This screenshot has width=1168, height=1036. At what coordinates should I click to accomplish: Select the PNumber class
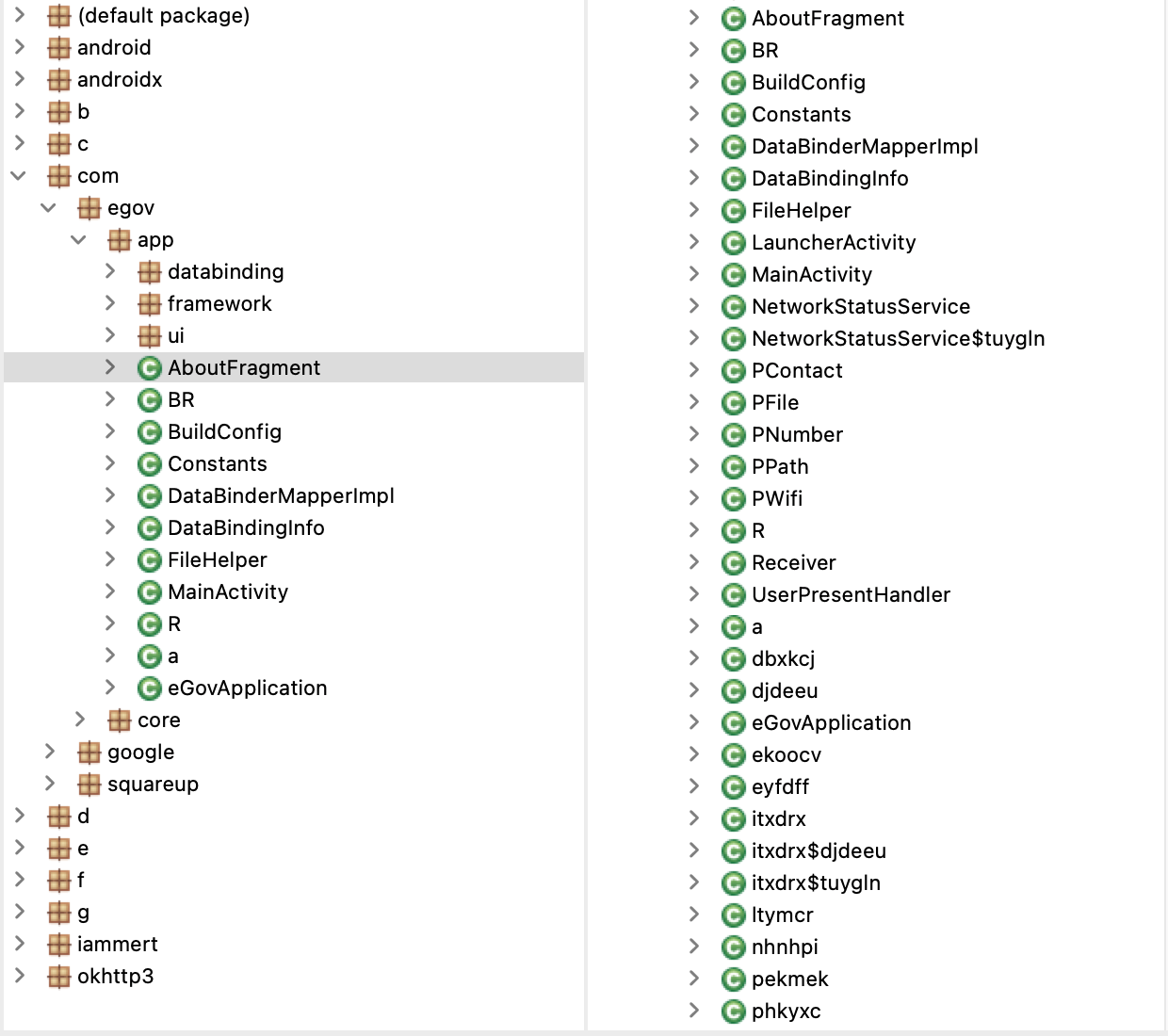(797, 435)
